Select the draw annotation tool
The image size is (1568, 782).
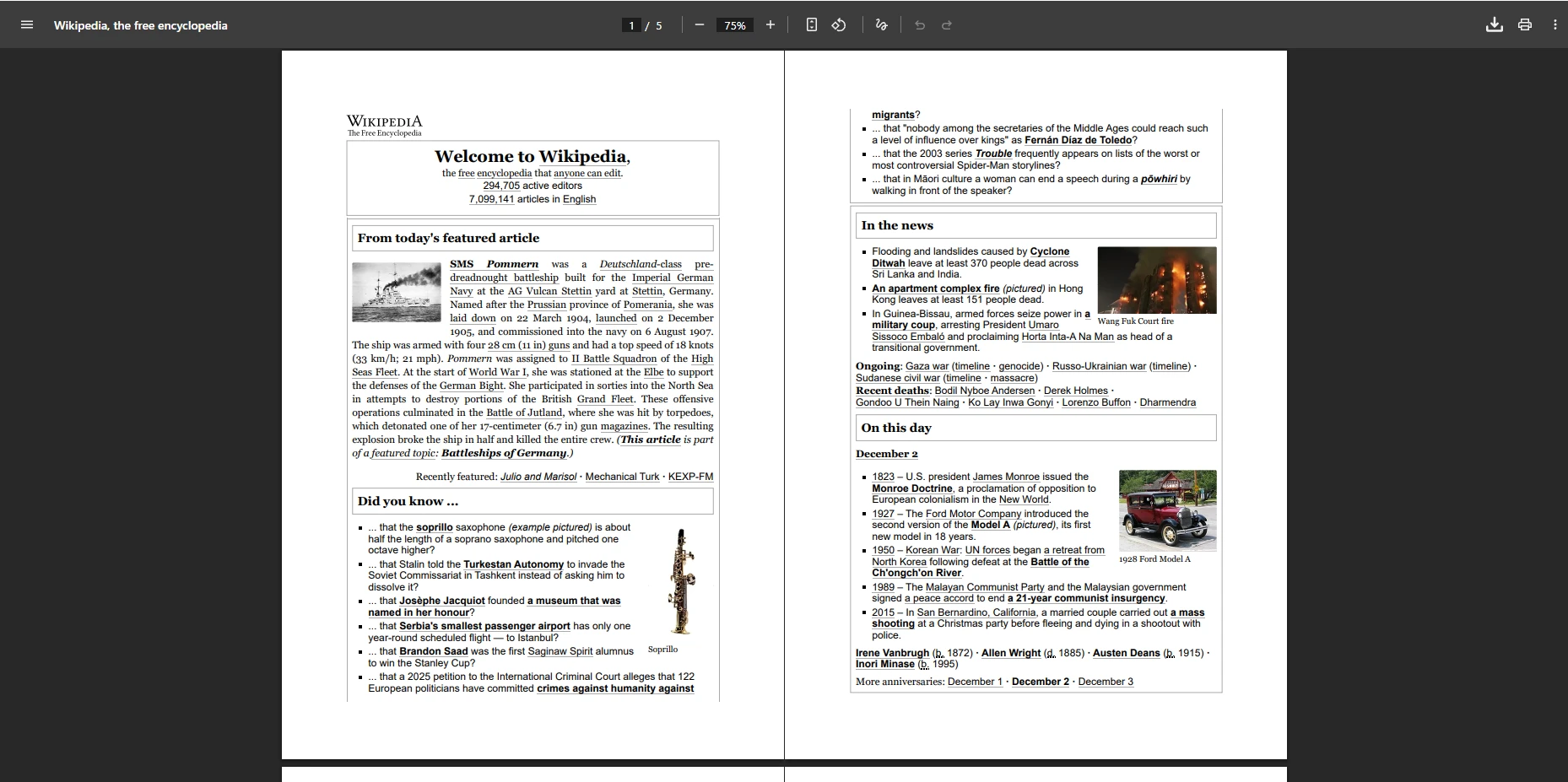point(880,25)
